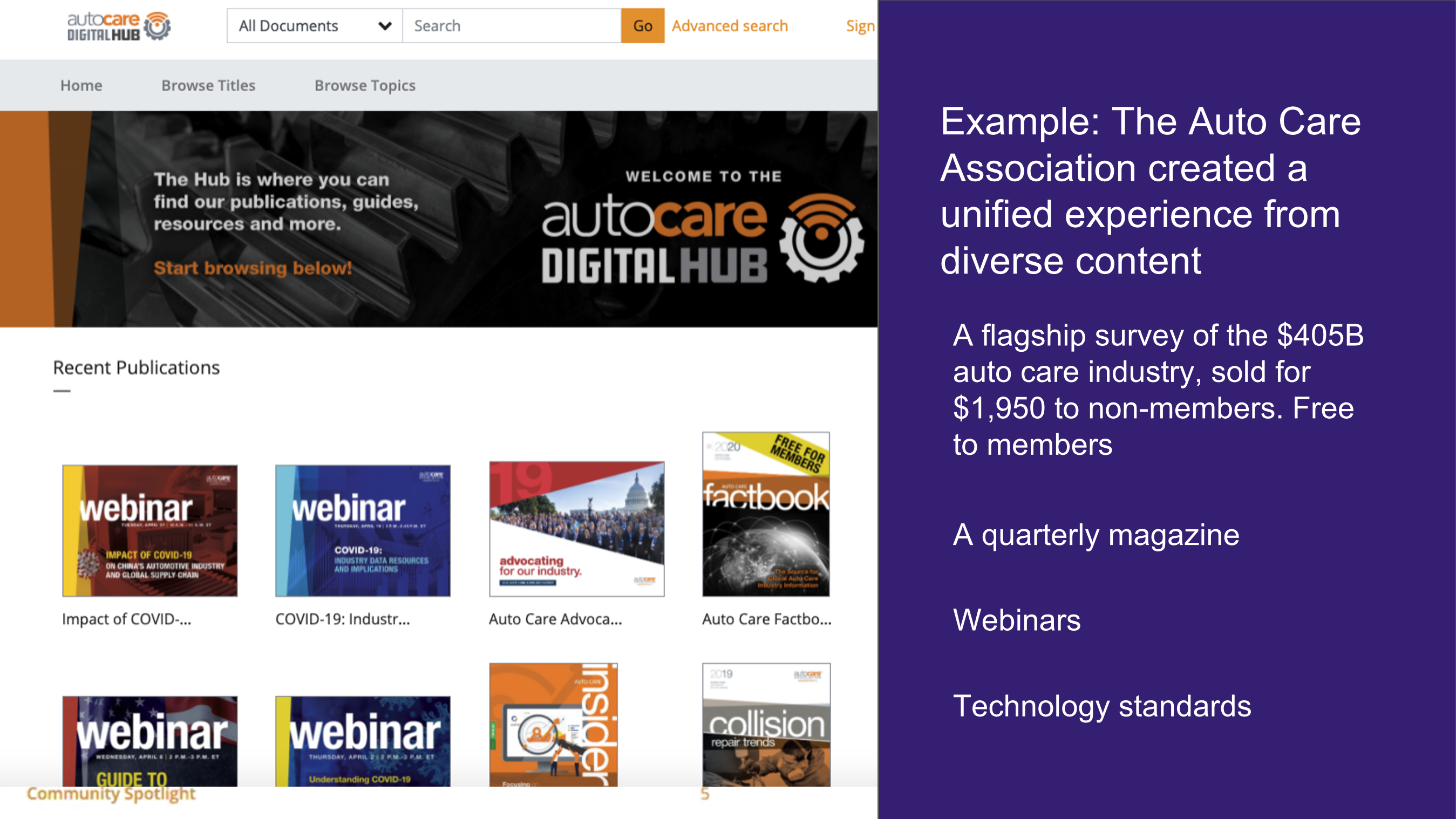
Task: Open the Collision Repair Trends 2019 cover
Action: point(766,725)
